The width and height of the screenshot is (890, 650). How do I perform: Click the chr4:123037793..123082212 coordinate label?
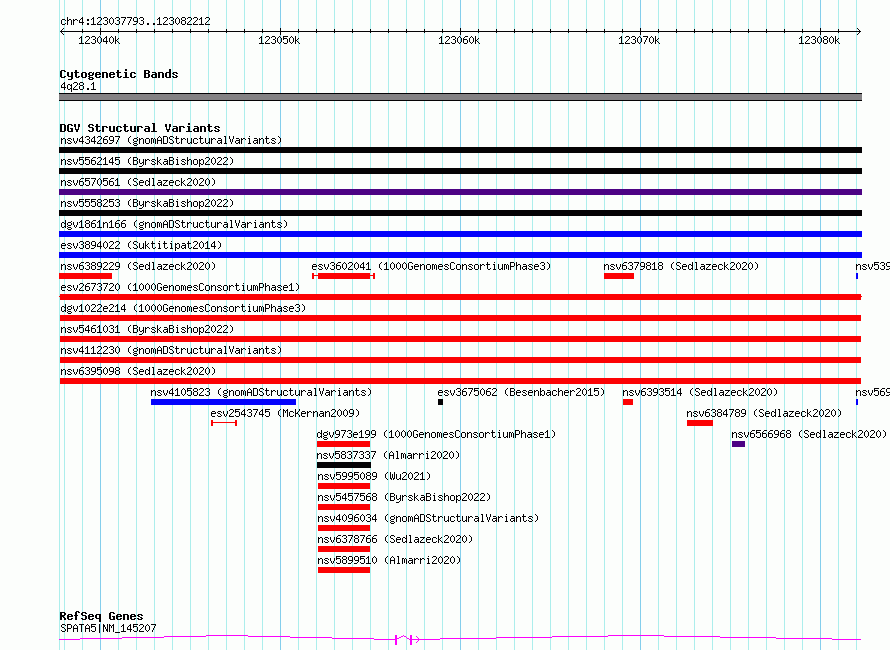pos(135,22)
